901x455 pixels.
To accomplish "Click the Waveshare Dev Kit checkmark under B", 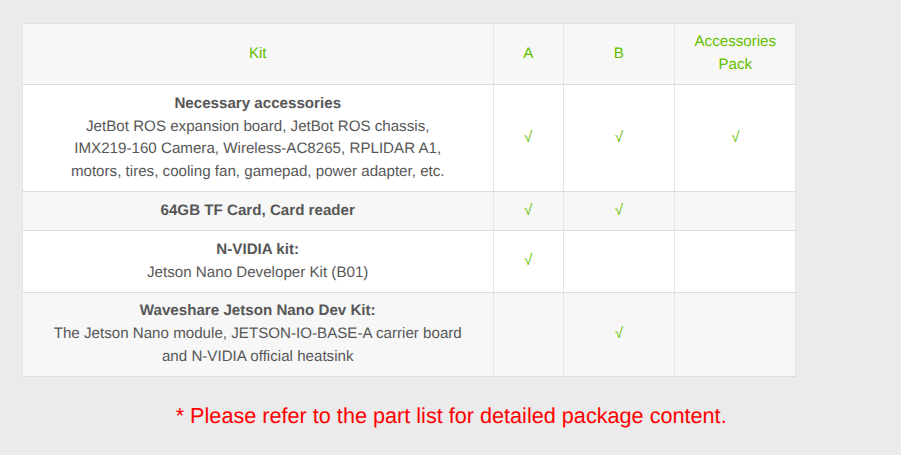I will [619, 333].
